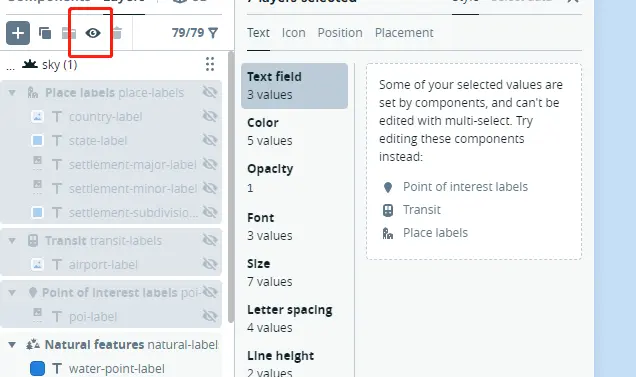
Task: Click the layer list vertical scrollbar
Action: click(231, 187)
